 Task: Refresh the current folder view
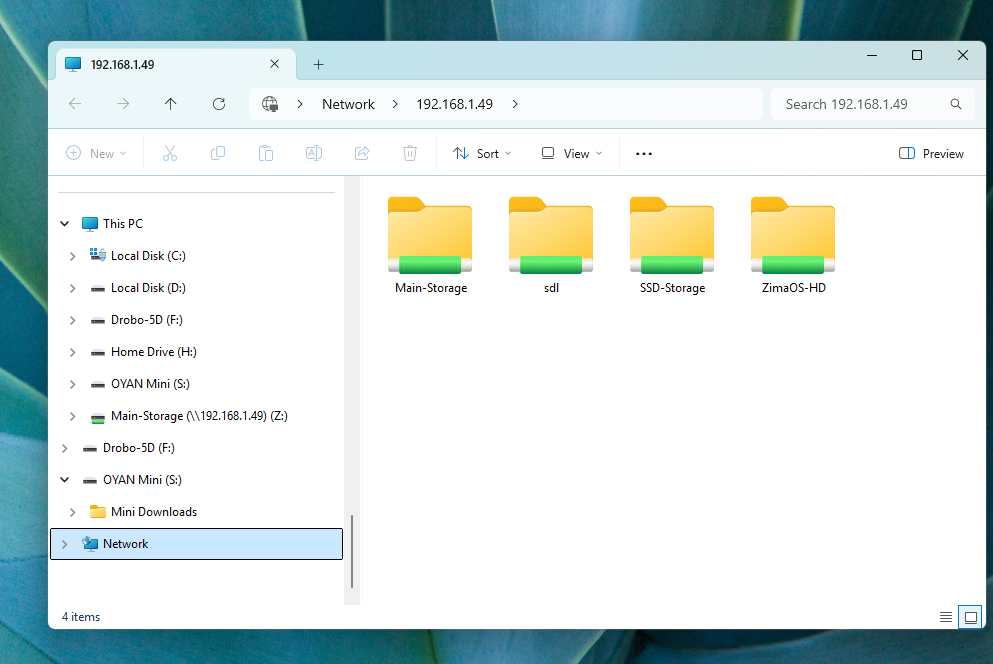pos(218,104)
